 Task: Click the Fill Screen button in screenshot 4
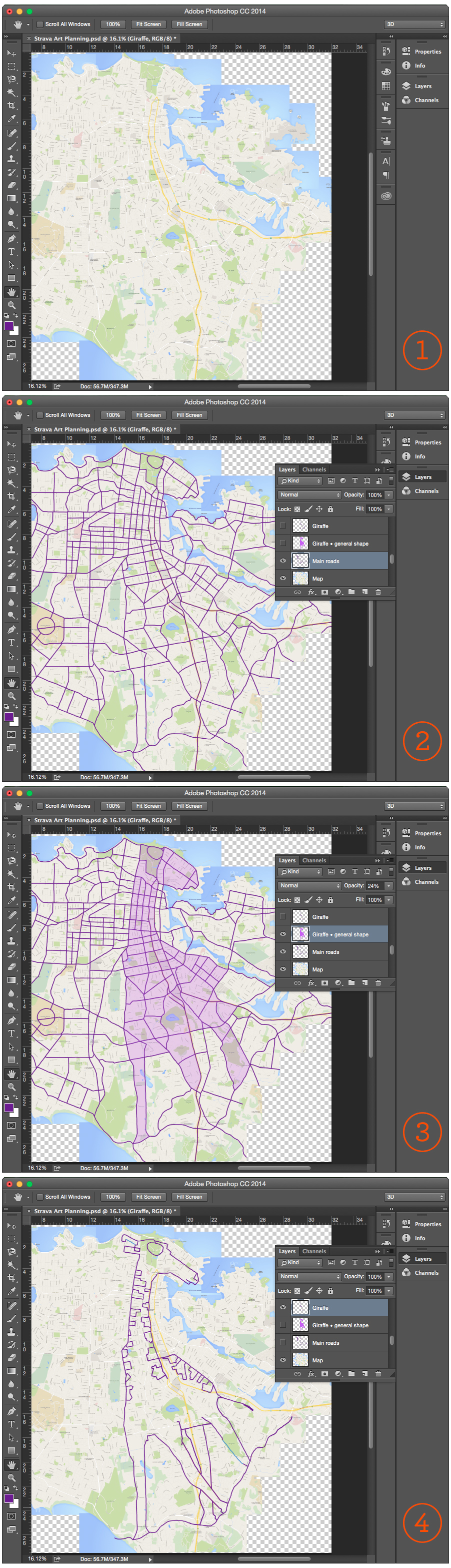point(189,1197)
